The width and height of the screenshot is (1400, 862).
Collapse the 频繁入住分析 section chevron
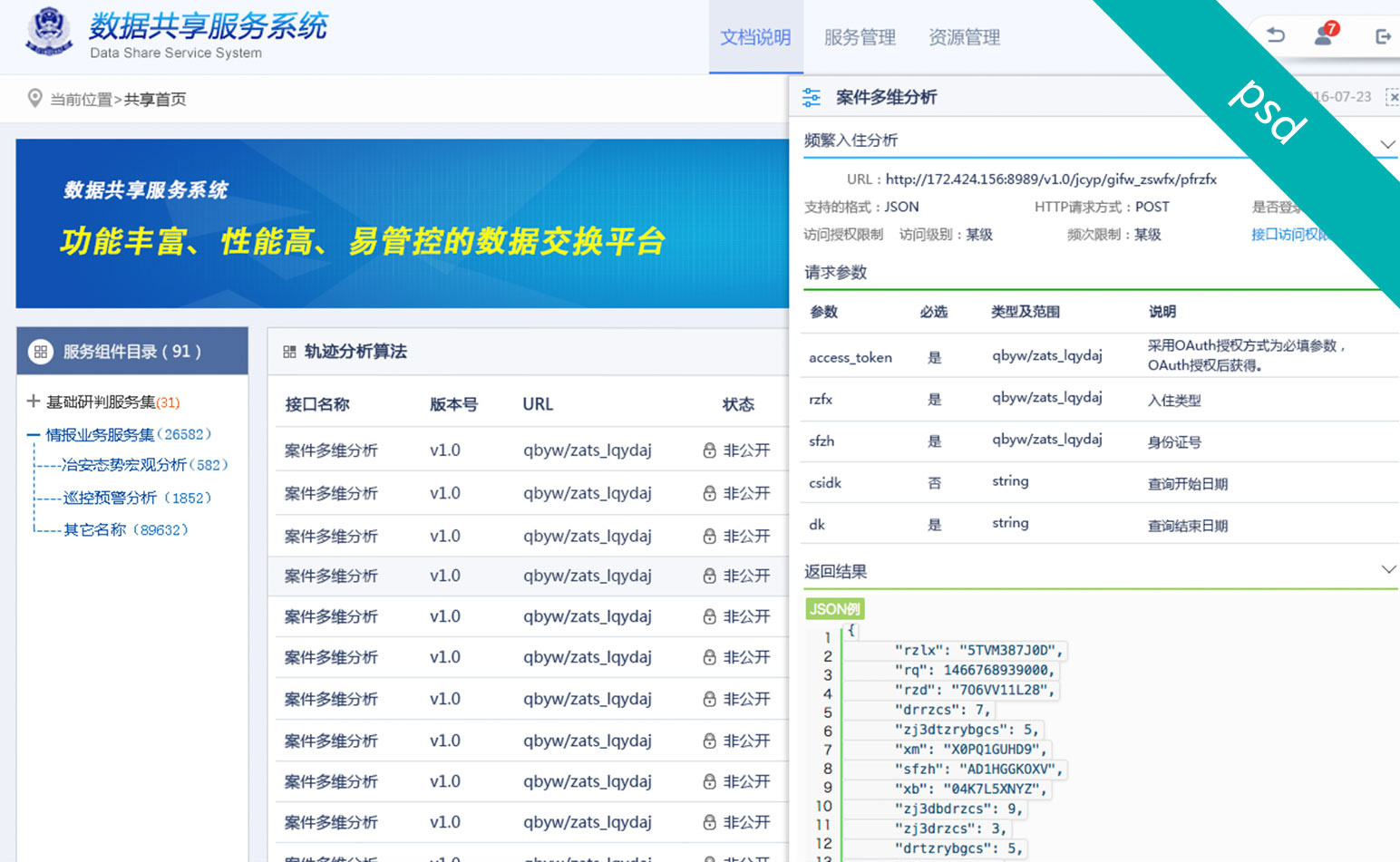(1387, 144)
